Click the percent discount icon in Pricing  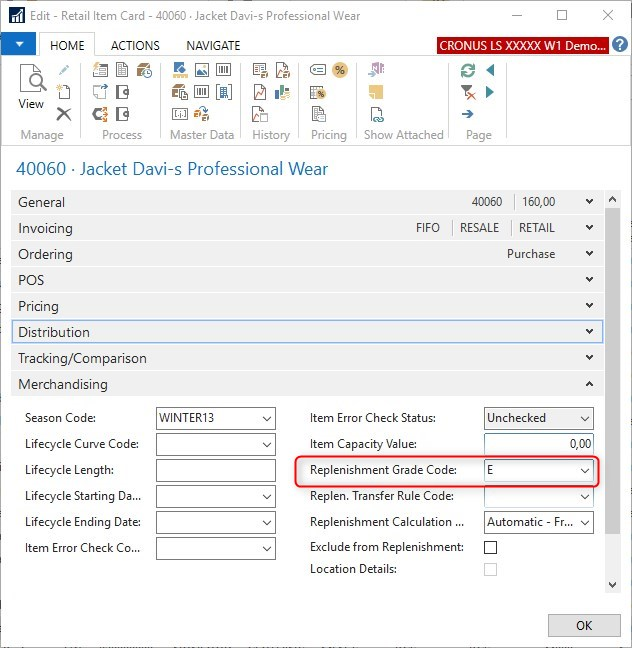click(339, 70)
